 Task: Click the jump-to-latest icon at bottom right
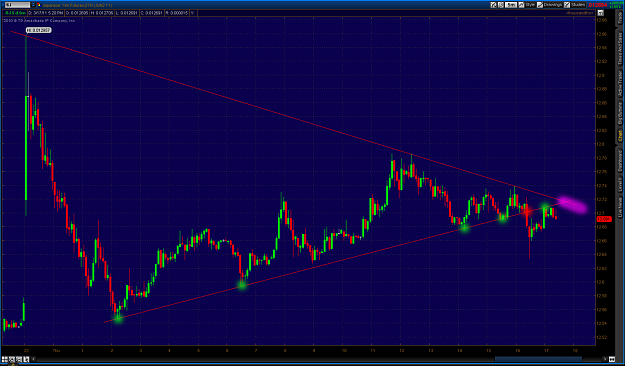pos(612,359)
